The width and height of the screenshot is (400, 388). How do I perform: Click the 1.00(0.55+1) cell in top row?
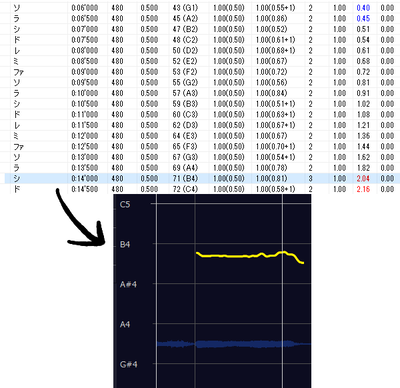point(275,8)
